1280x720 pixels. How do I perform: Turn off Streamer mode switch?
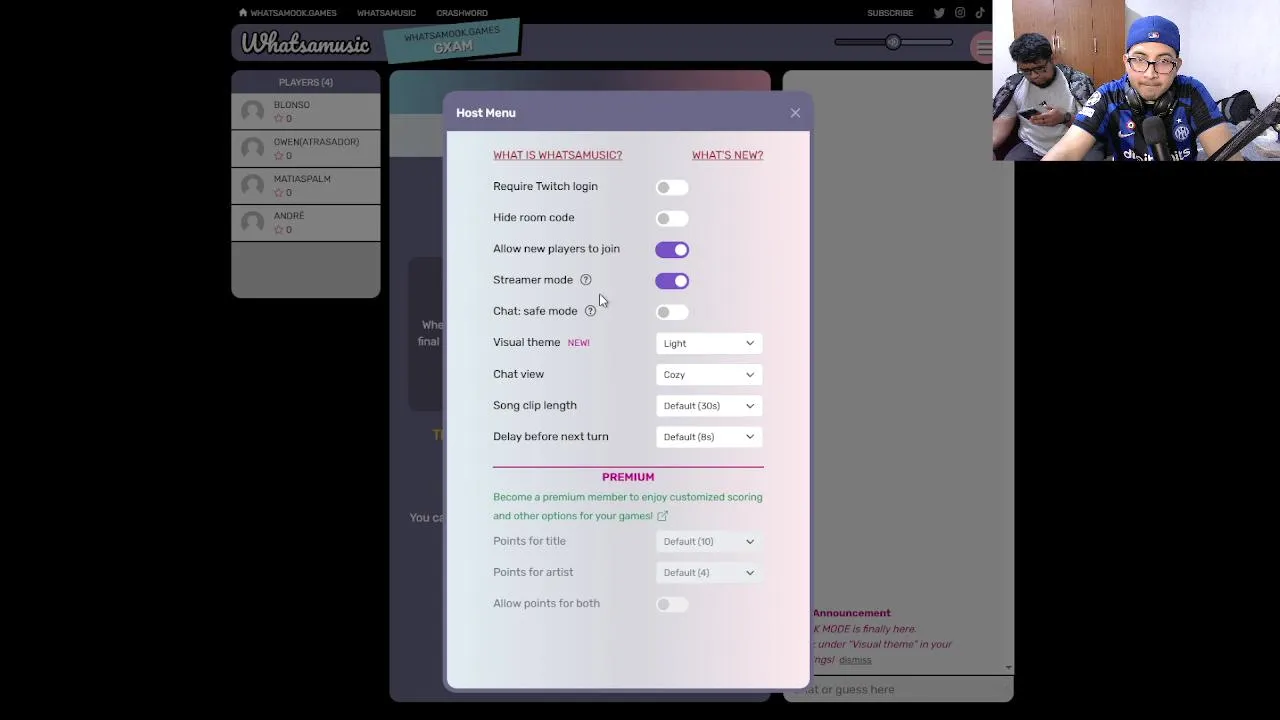[672, 280]
